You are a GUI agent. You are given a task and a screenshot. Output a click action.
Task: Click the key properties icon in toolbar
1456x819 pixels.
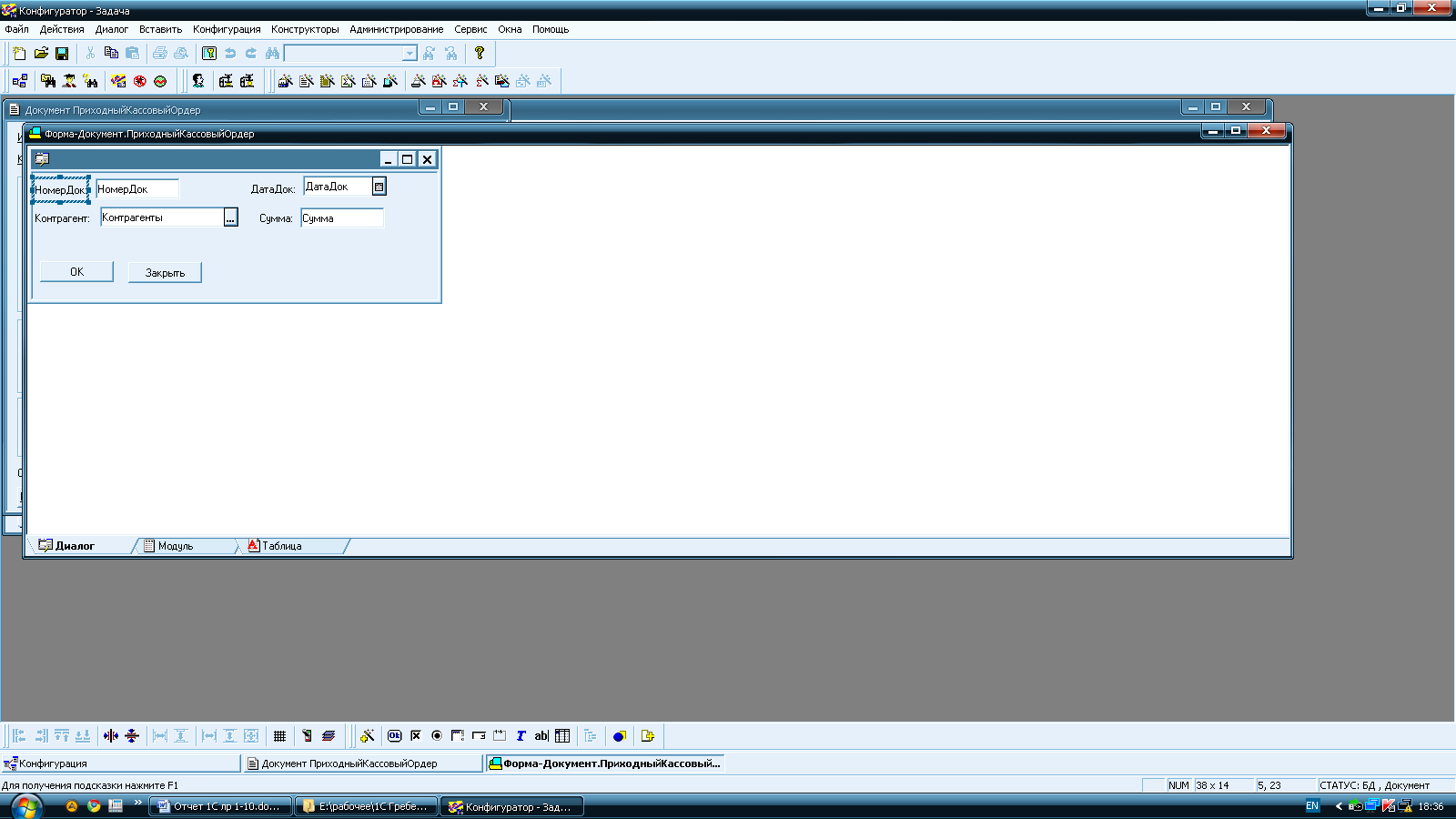209,54
